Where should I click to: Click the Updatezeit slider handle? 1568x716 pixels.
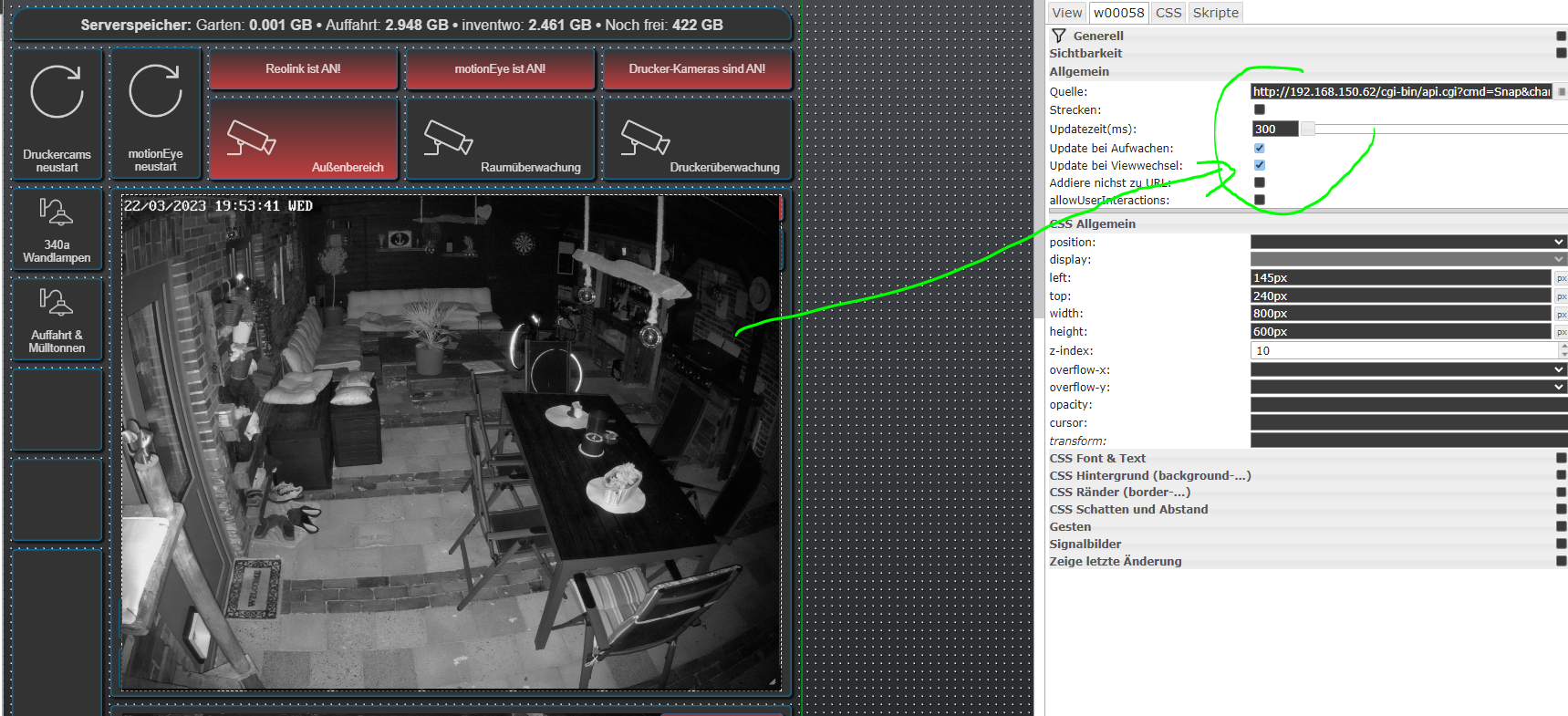[x=1307, y=129]
